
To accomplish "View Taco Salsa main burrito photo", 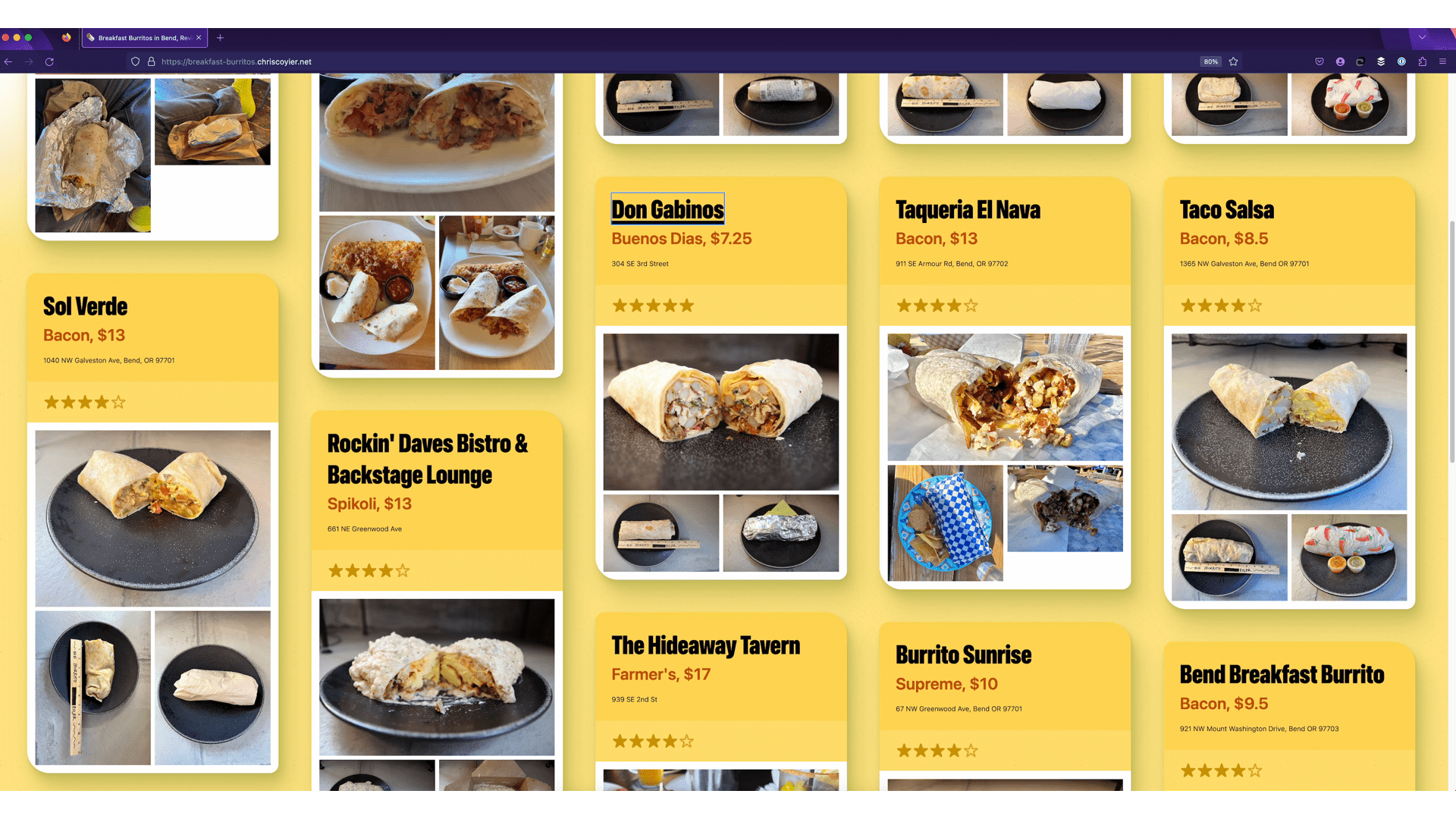I will 1289,422.
